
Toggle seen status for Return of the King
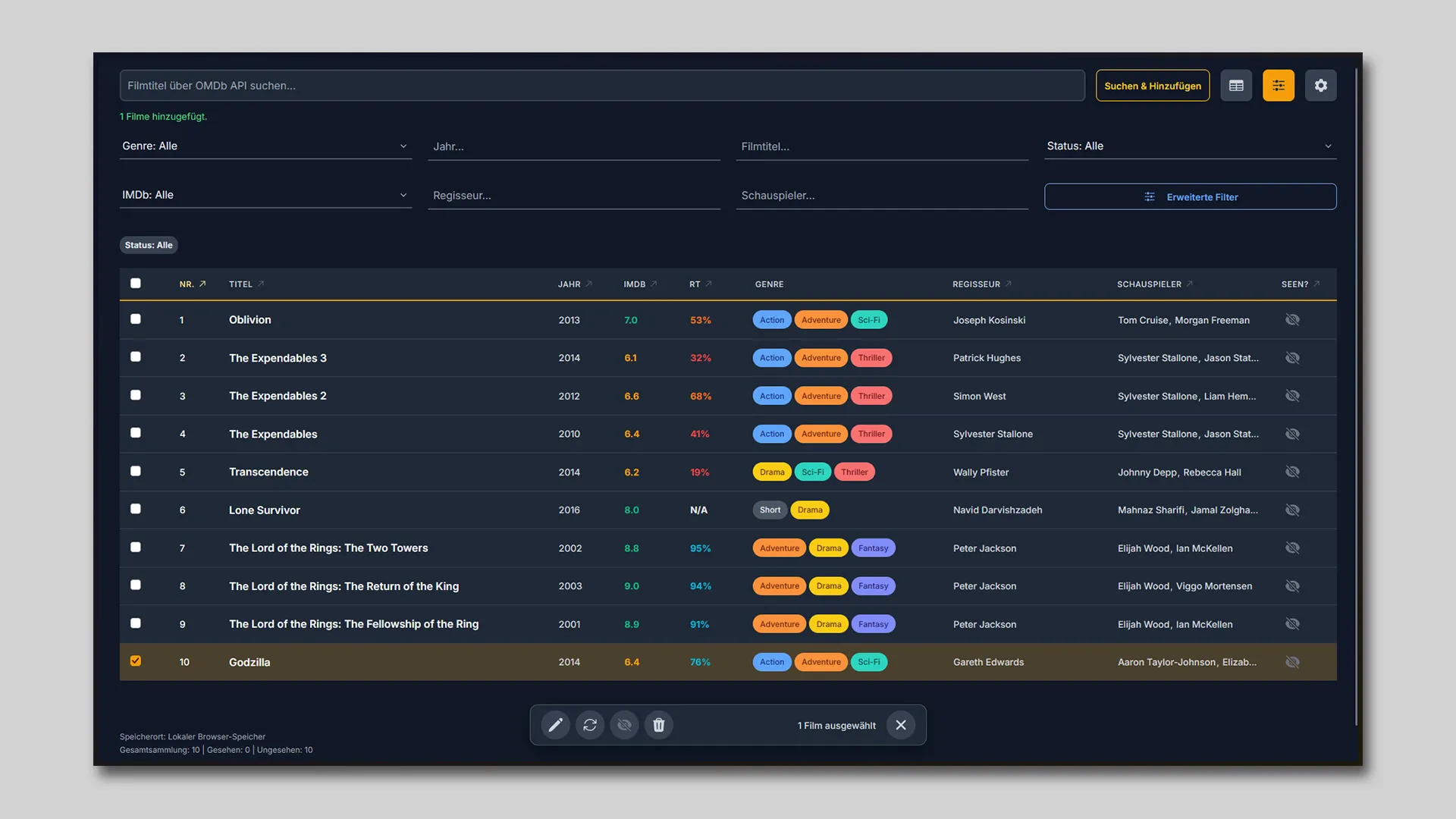[1293, 586]
